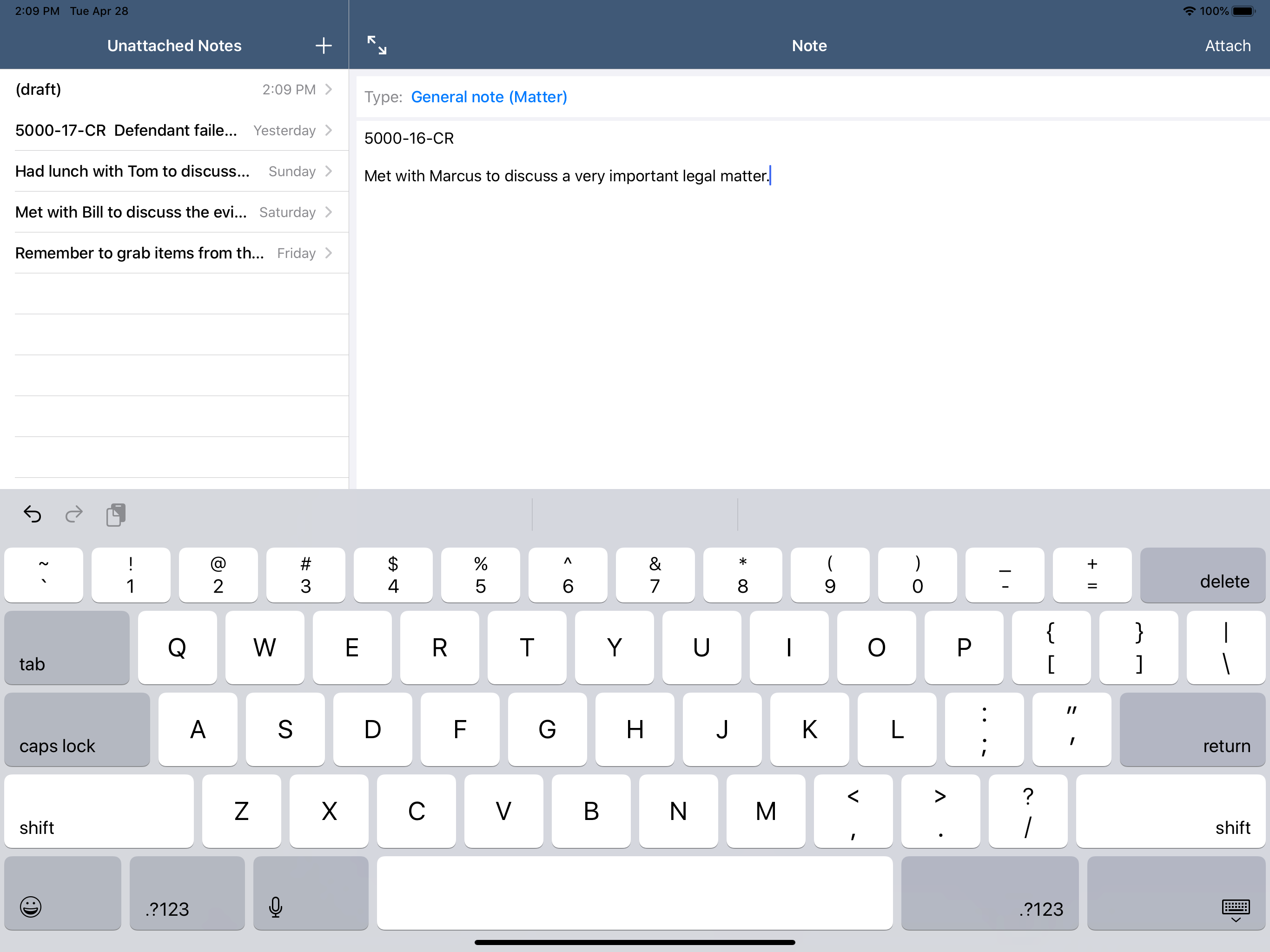Tap the semicolon and colon key
1270x952 pixels.
(x=984, y=729)
